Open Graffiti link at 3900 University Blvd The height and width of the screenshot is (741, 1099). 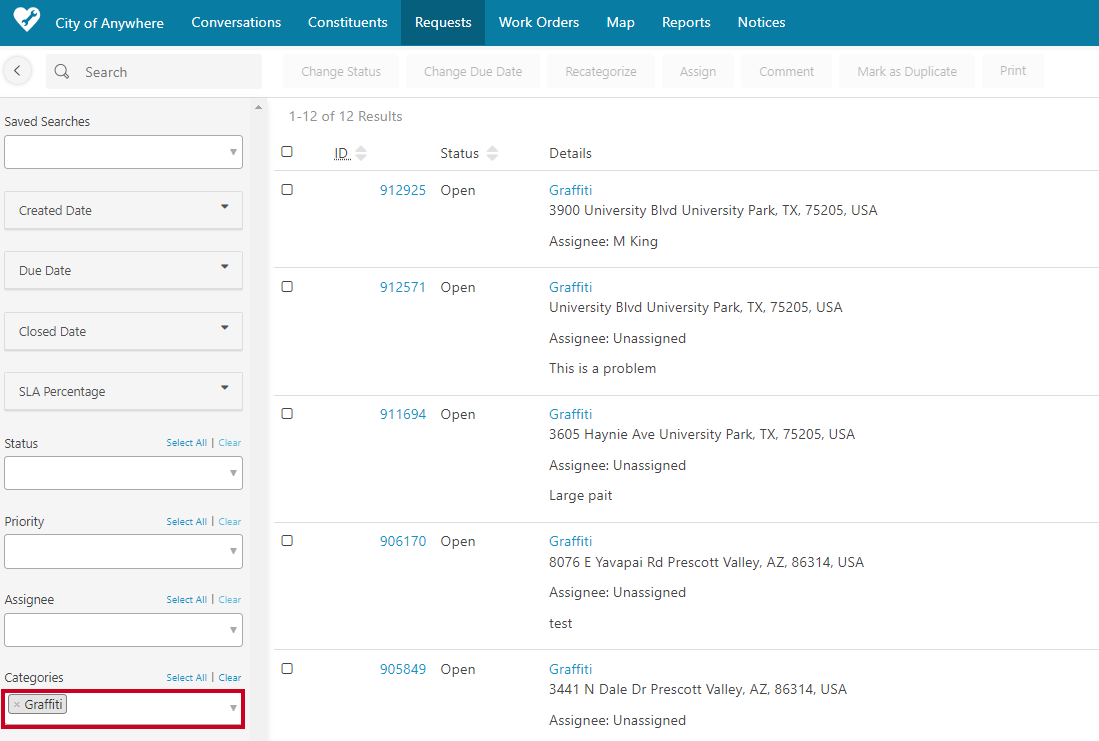pos(571,190)
